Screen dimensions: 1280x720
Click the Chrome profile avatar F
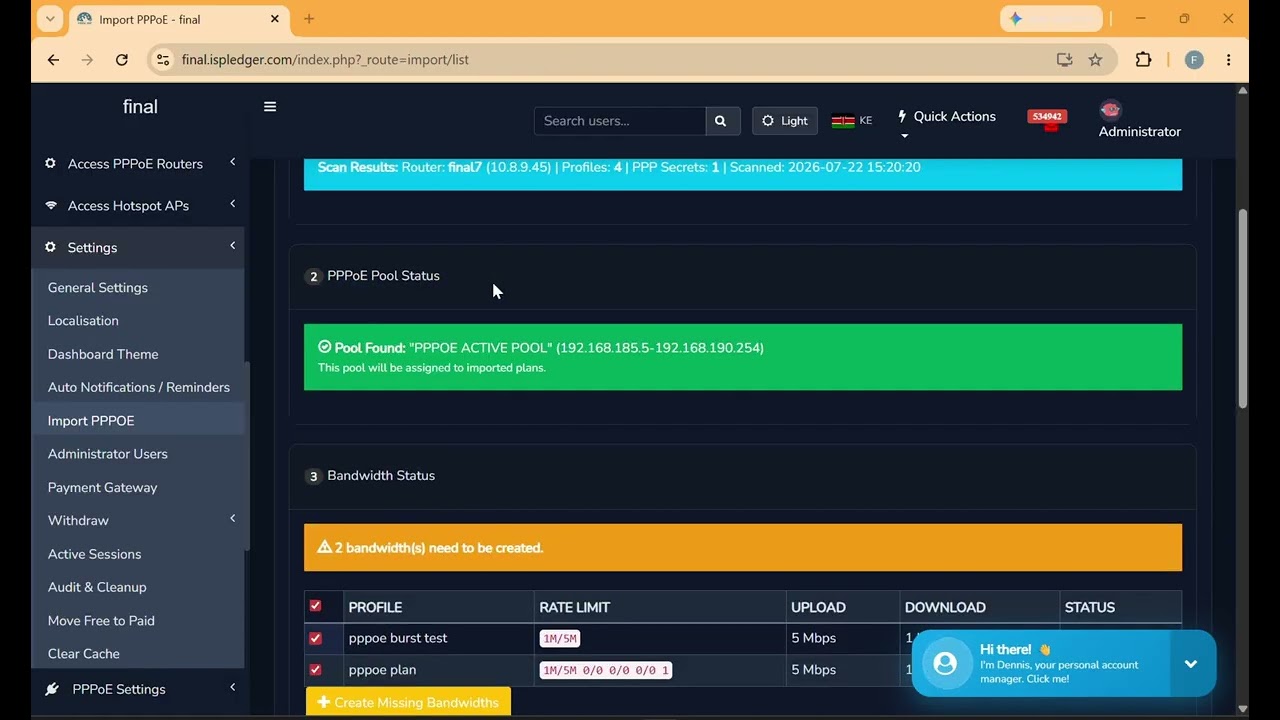click(1194, 60)
